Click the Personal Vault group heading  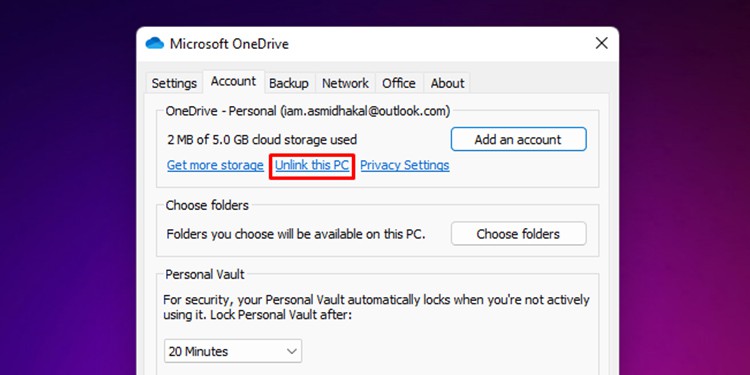(x=205, y=275)
